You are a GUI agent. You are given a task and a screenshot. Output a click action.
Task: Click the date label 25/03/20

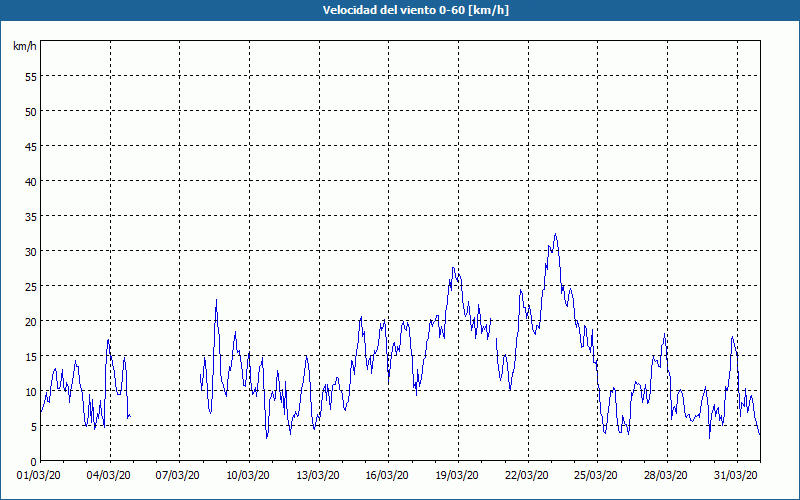[x=595, y=476]
